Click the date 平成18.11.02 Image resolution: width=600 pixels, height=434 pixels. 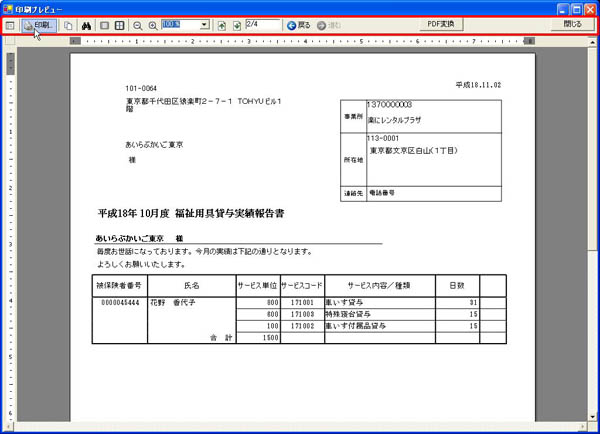[x=478, y=85]
